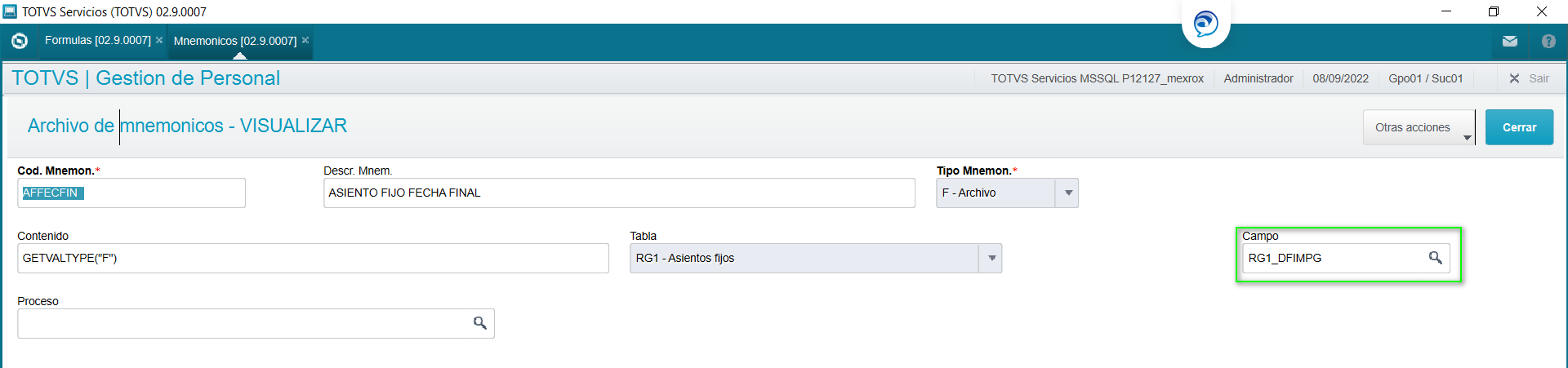Screen dimensions: 1568x368
Task: Click the Sair X icon
Action: coord(1514,78)
